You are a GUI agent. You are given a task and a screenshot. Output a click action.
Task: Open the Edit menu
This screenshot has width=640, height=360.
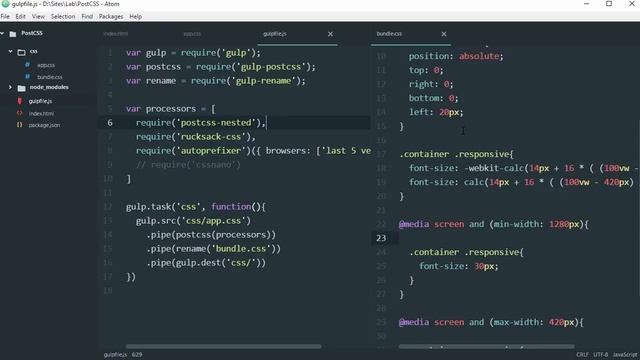tap(20, 16)
